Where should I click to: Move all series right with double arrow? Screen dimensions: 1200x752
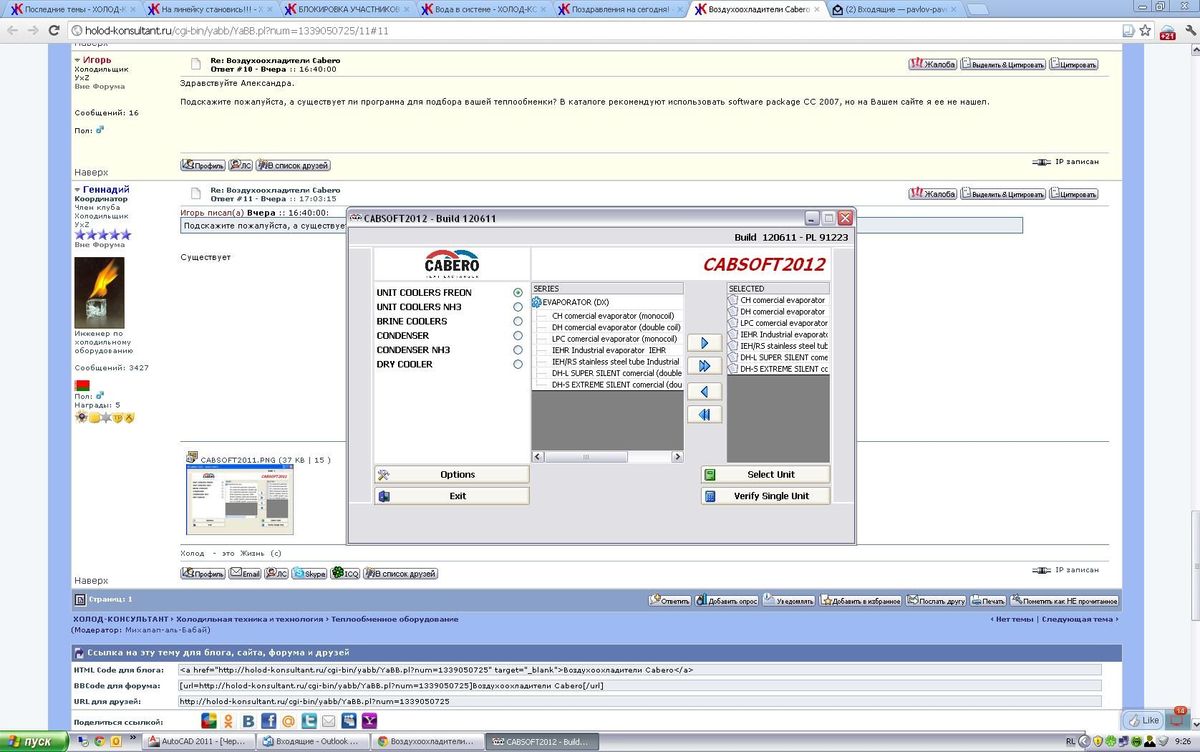pyautogui.click(x=705, y=366)
